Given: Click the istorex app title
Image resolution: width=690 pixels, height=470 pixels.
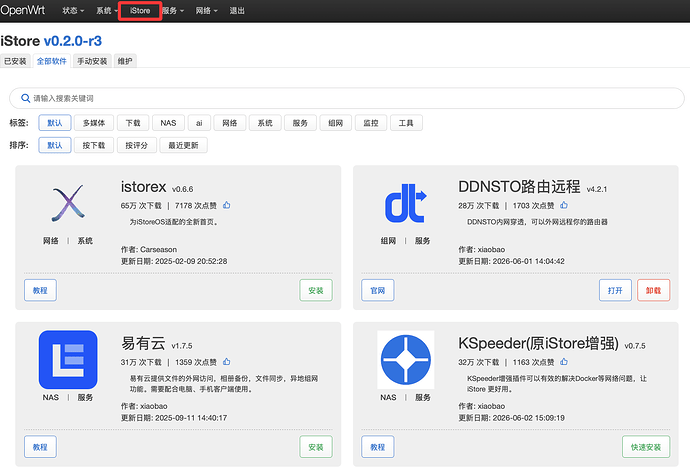Looking at the screenshot, I should [143, 187].
